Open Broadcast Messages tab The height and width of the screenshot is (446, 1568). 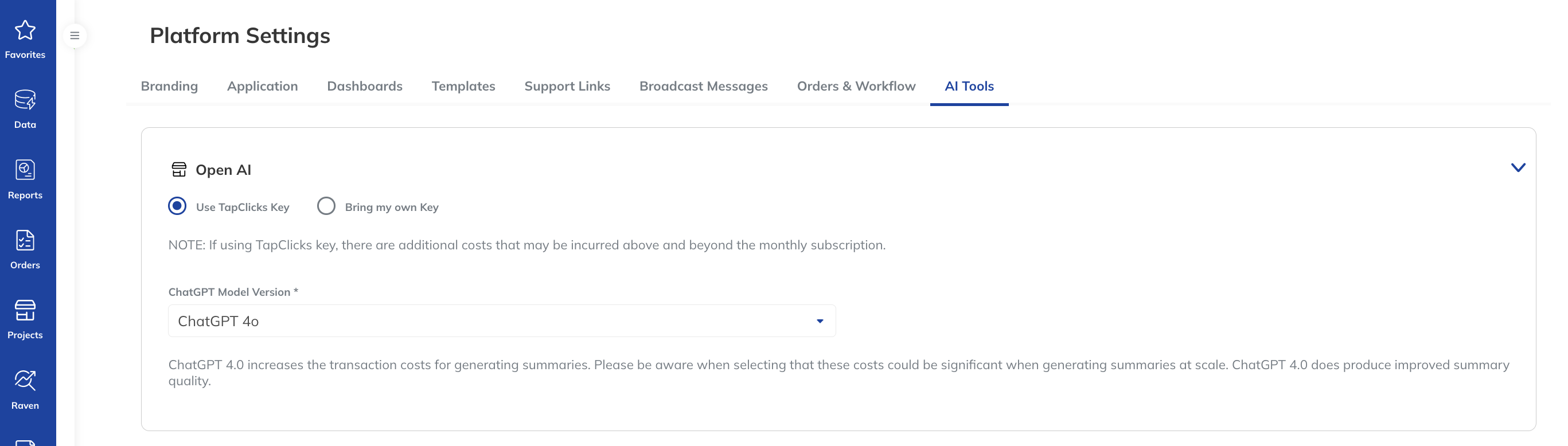tap(704, 87)
